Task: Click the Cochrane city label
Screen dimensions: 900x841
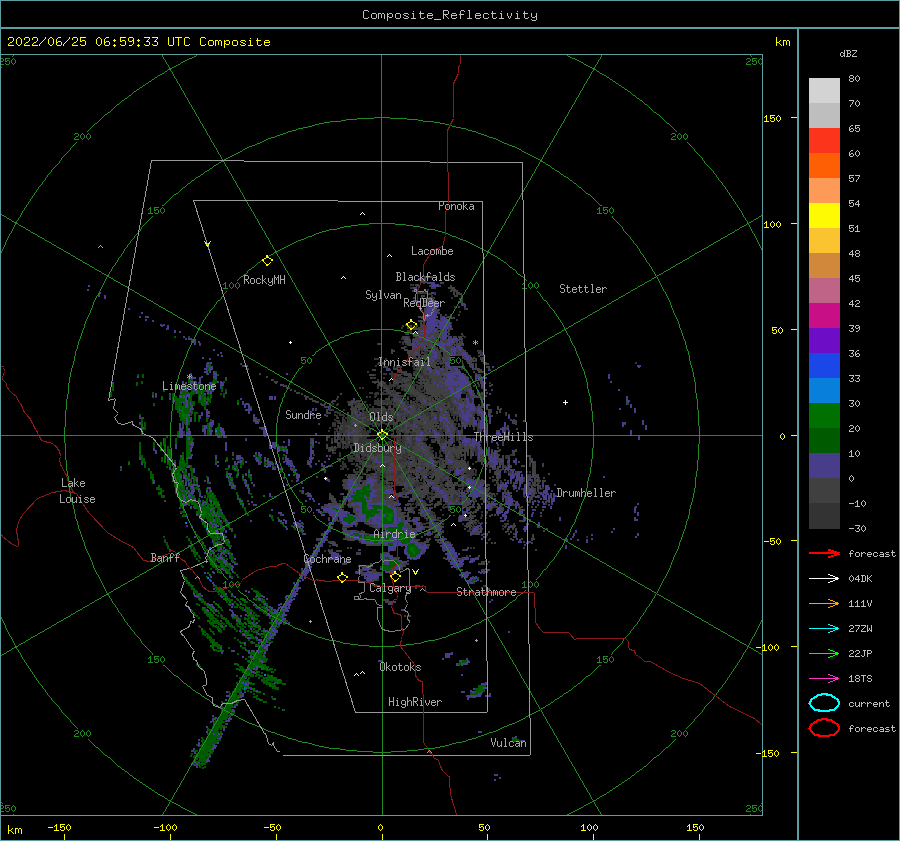Action: click(327, 559)
